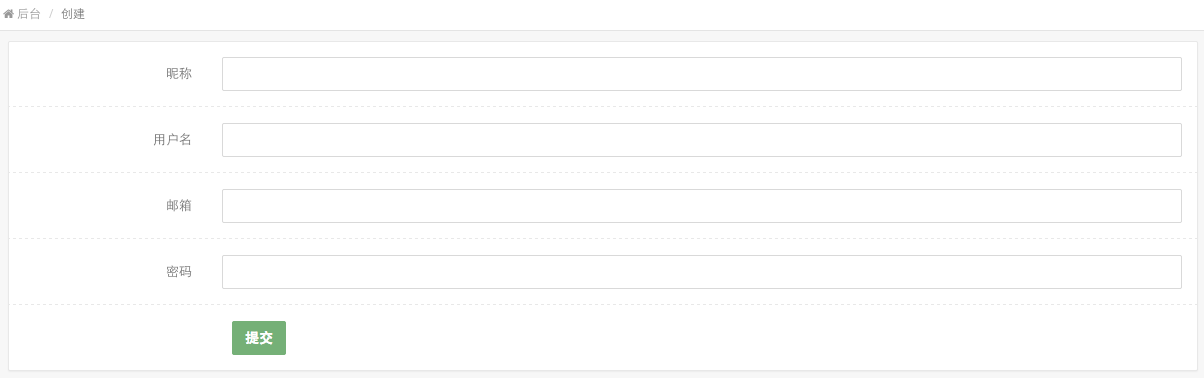The image size is (1204, 378).
Task: Click the slash separator between 后台 and 创建
Action: [51, 14]
